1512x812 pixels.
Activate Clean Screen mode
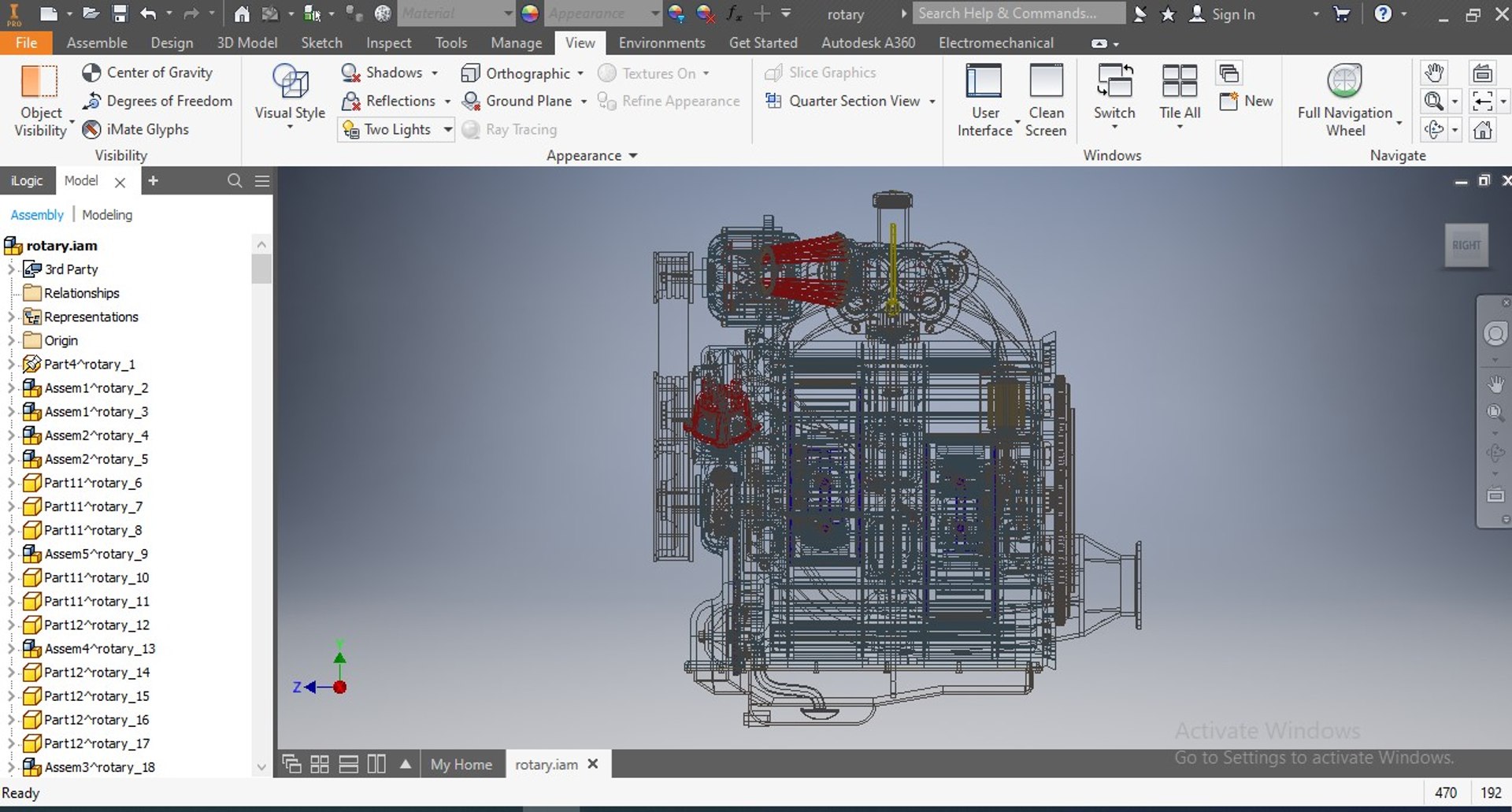(1046, 100)
